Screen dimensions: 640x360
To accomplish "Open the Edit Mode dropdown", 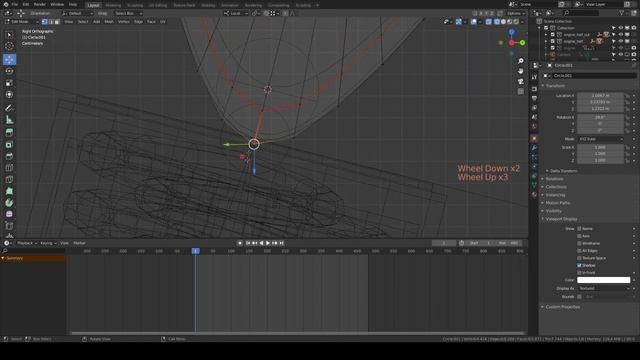I will [21, 22].
